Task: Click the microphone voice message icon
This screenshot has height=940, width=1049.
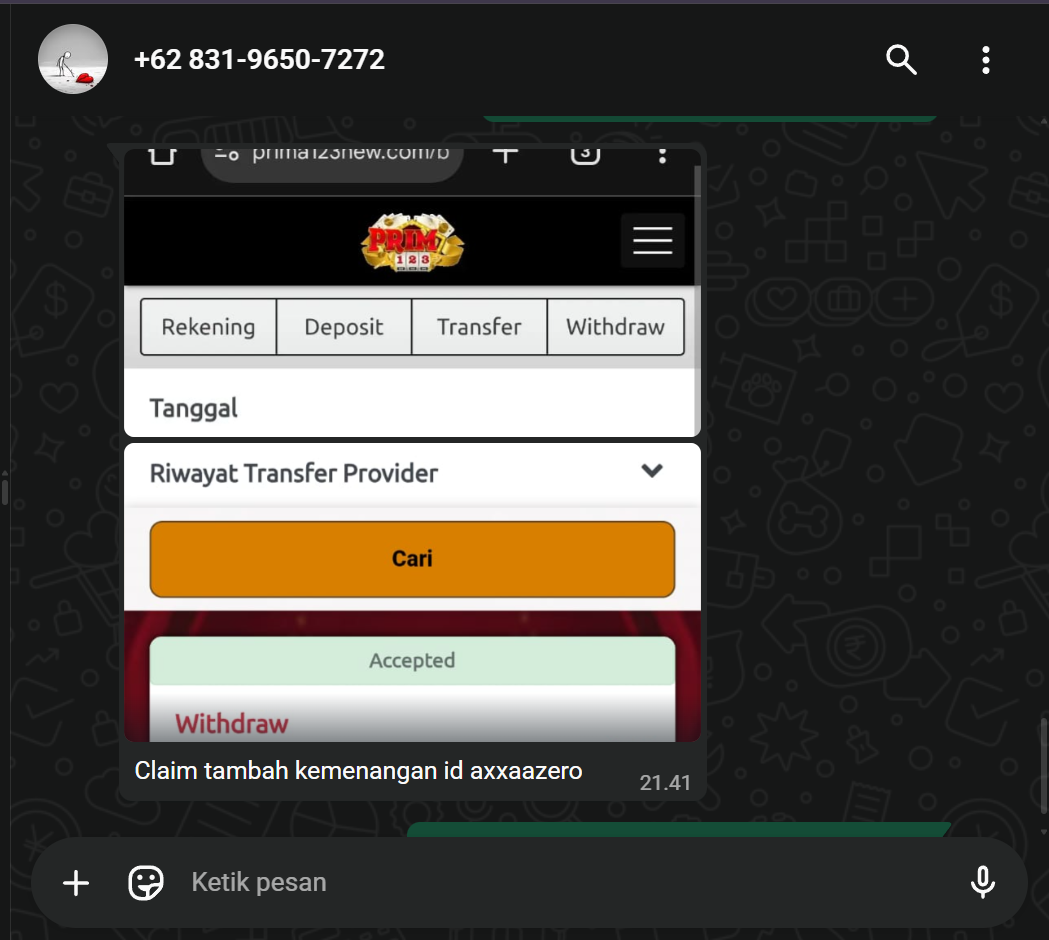Action: 983,882
